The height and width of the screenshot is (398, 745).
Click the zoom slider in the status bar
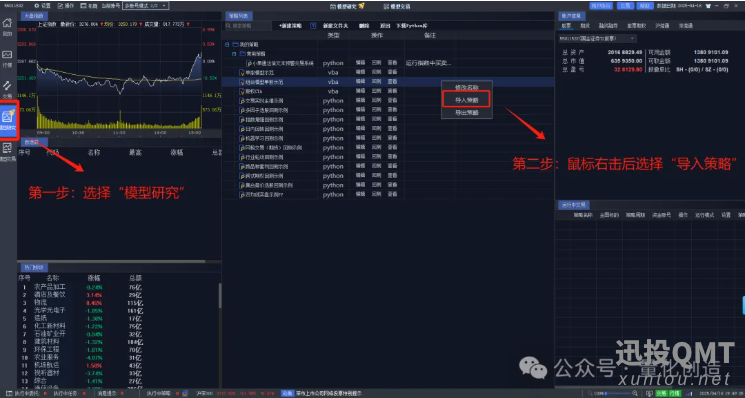(x=617, y=393)
